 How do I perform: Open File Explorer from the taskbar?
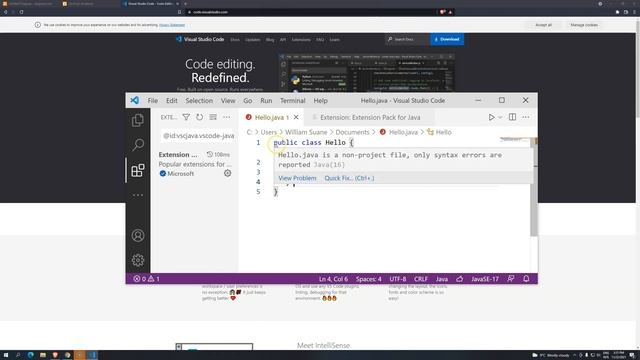43,355
